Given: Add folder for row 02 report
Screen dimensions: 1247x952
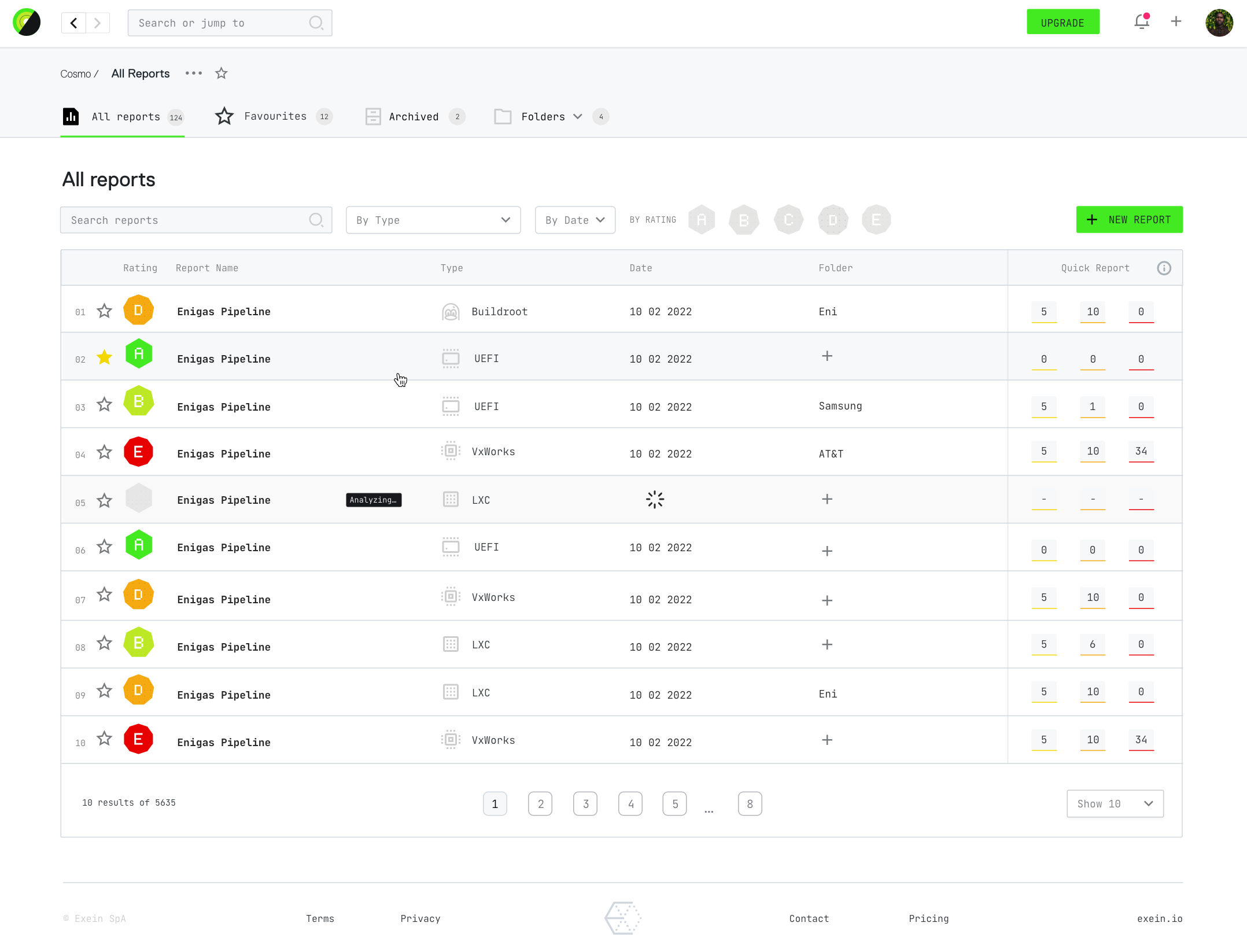Looking at the screenshot, I should [x=827, y=356].
